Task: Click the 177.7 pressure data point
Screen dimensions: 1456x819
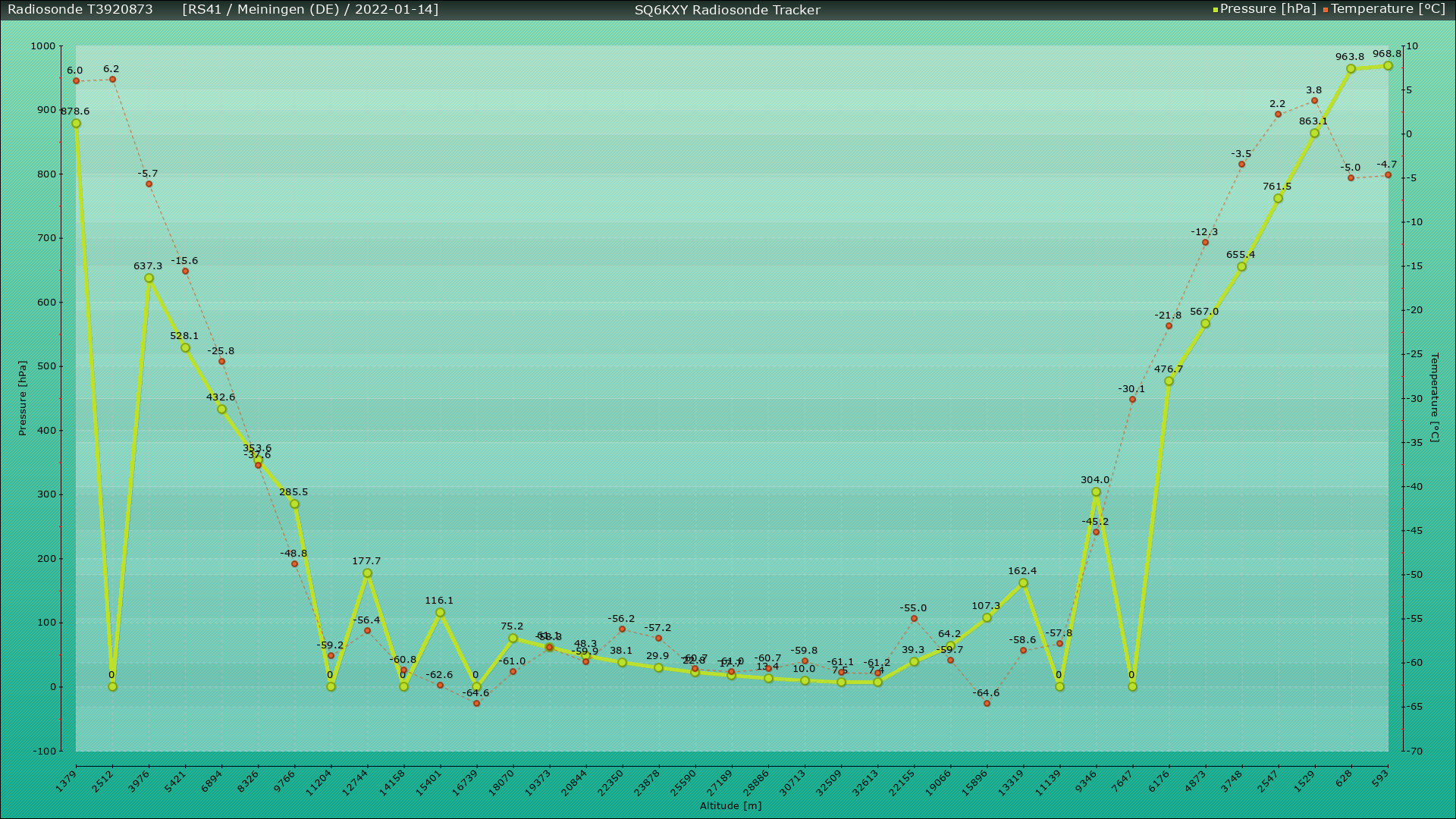Action: click(367, 573)
